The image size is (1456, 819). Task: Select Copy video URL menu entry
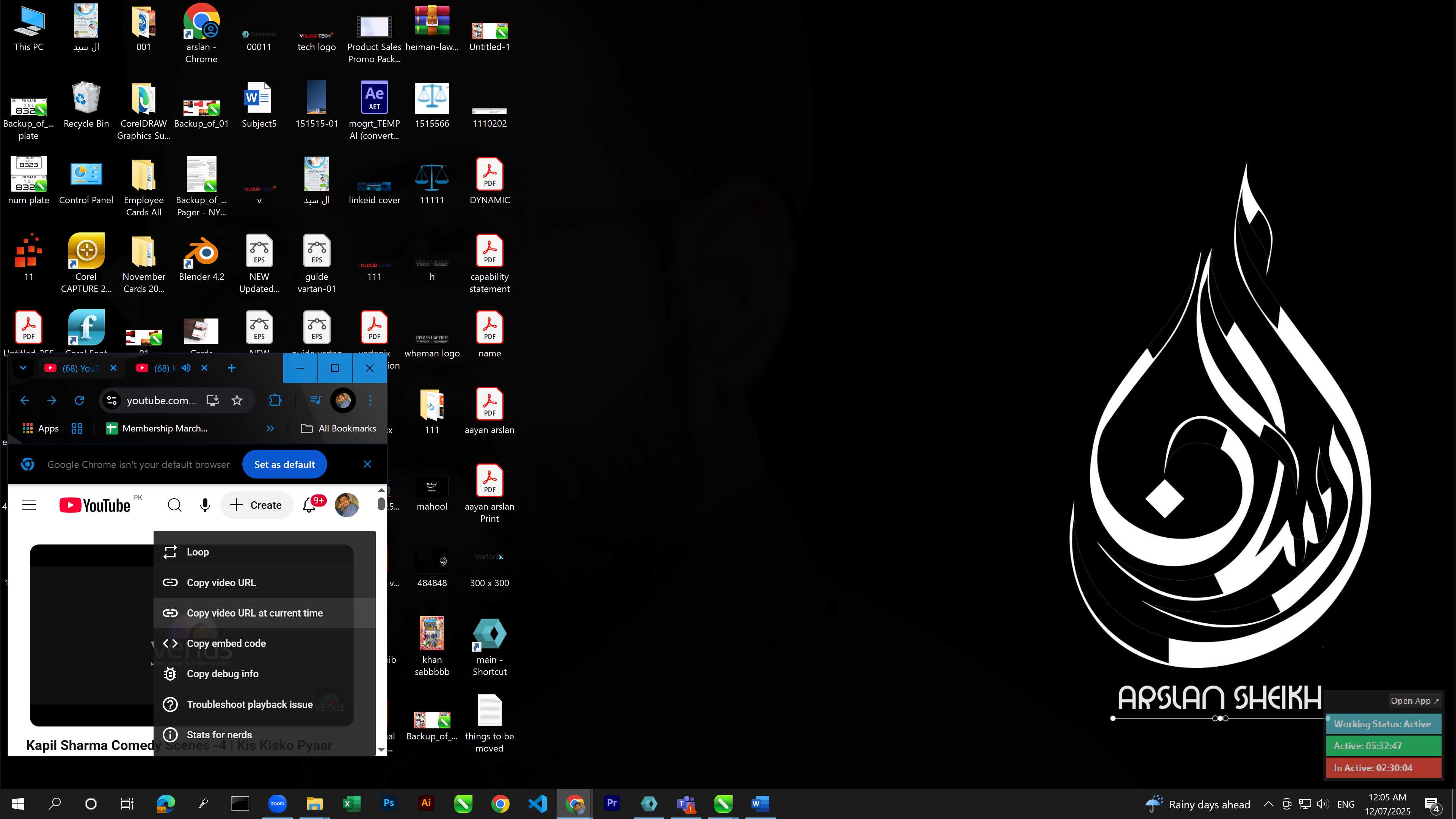265,583
